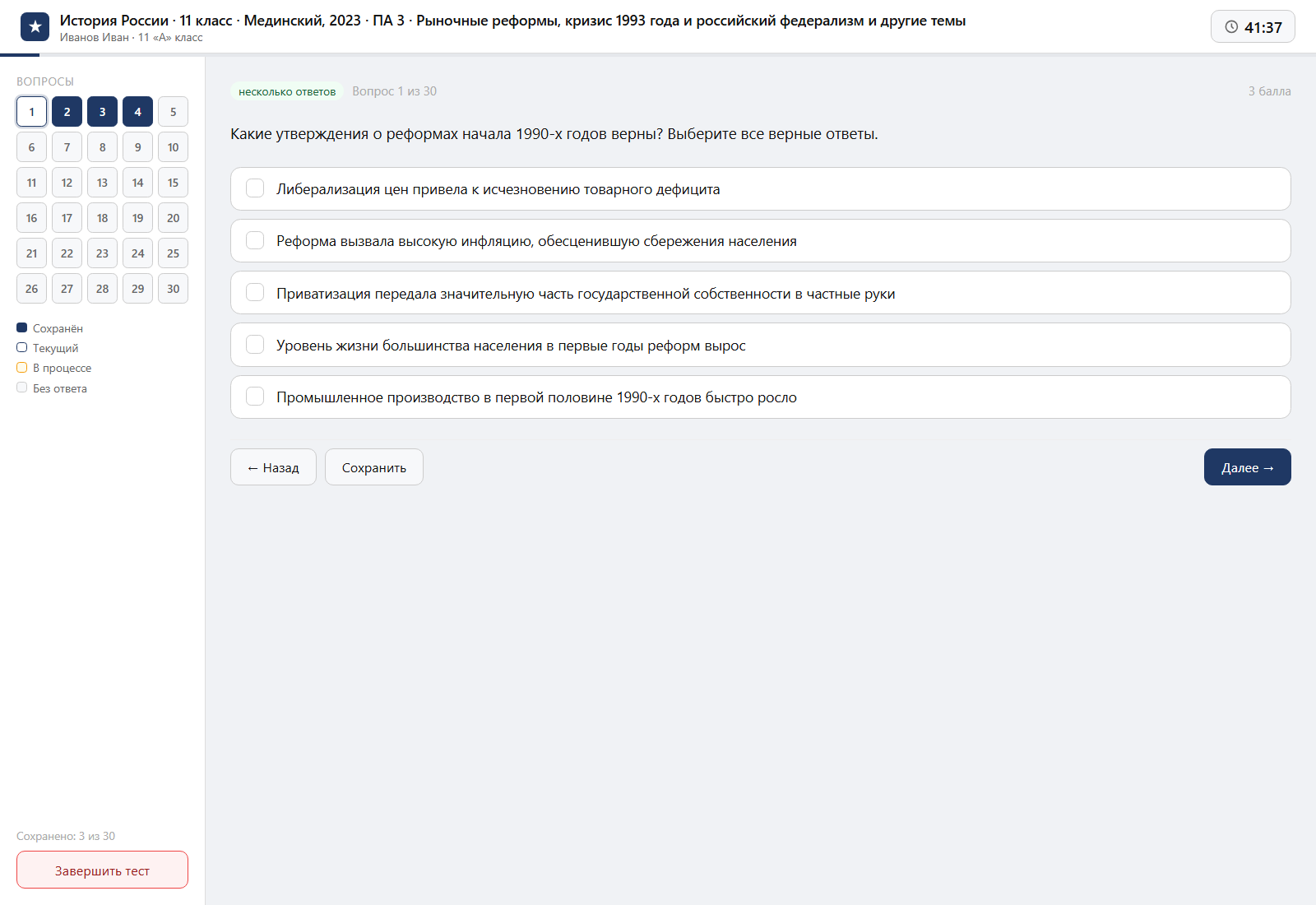Check 'Реформа вызвала высокую инфляцию' option
Screen dimensions: 1316x905
pos(255,240)
